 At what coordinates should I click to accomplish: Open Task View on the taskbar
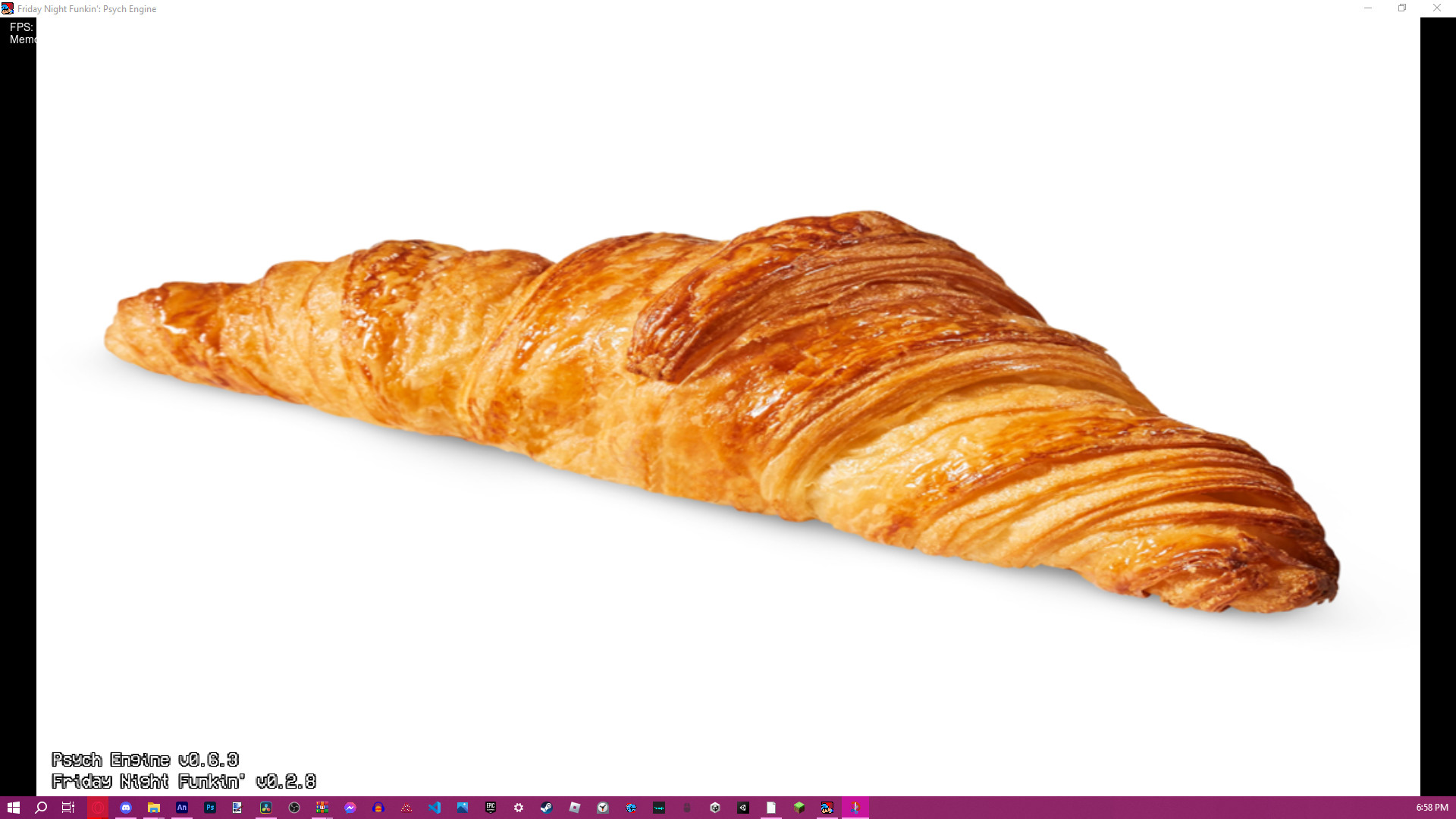tap(68, 808)
